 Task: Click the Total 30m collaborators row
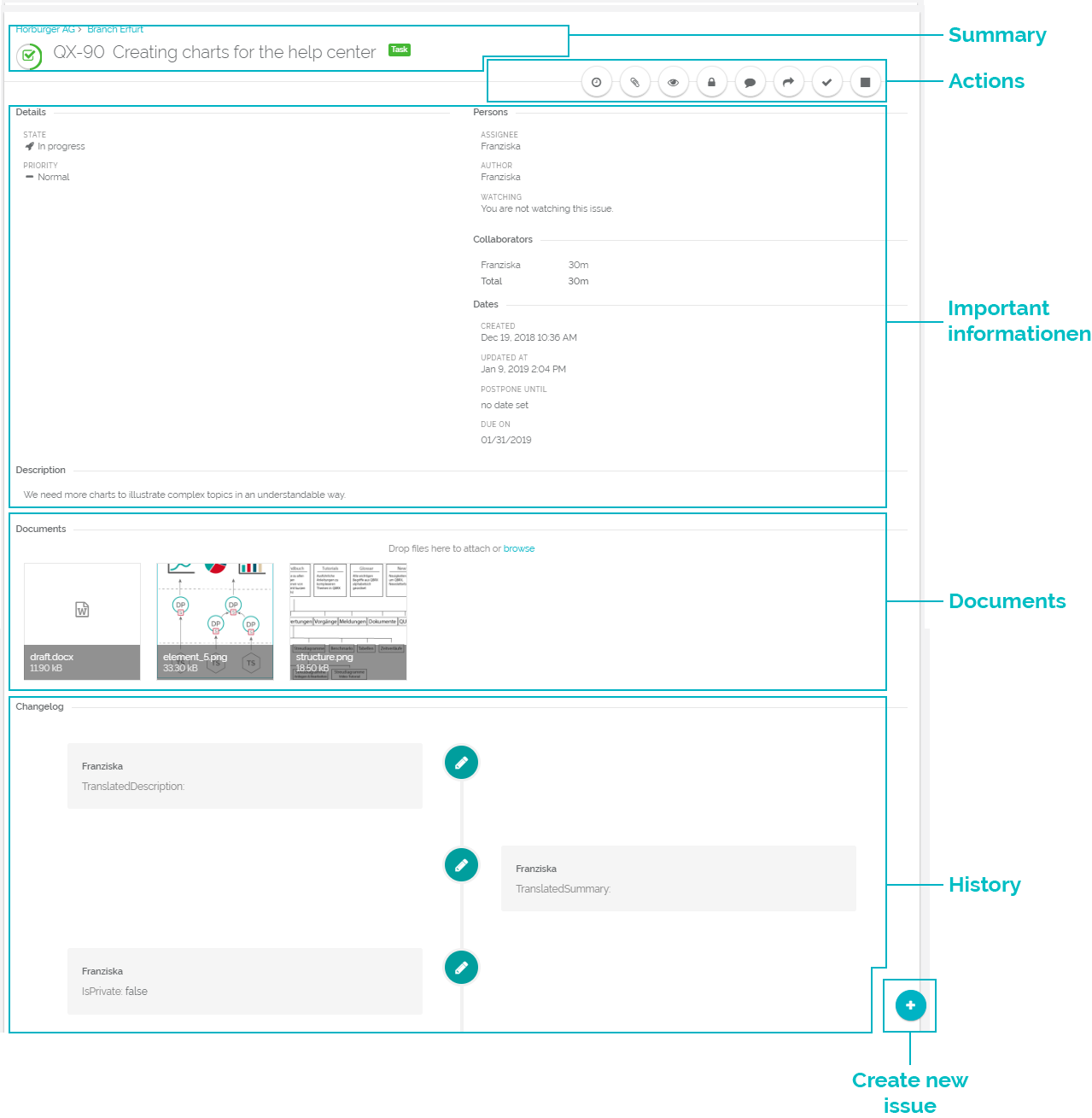tap(534, 281)
